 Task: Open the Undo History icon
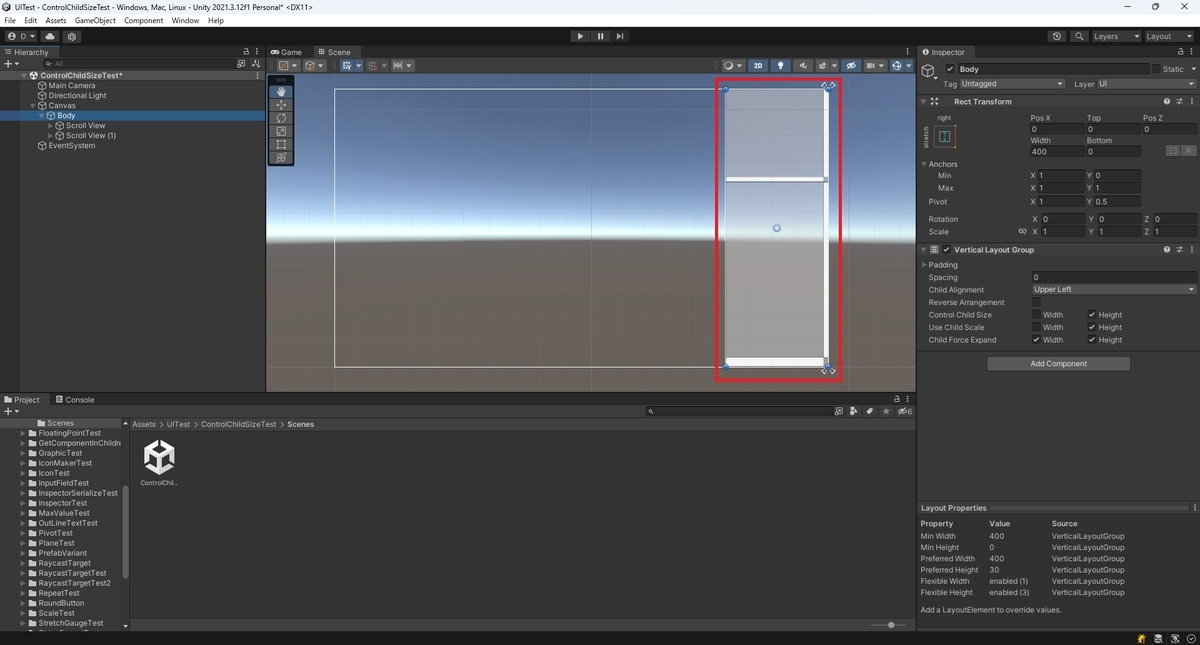1057,36
